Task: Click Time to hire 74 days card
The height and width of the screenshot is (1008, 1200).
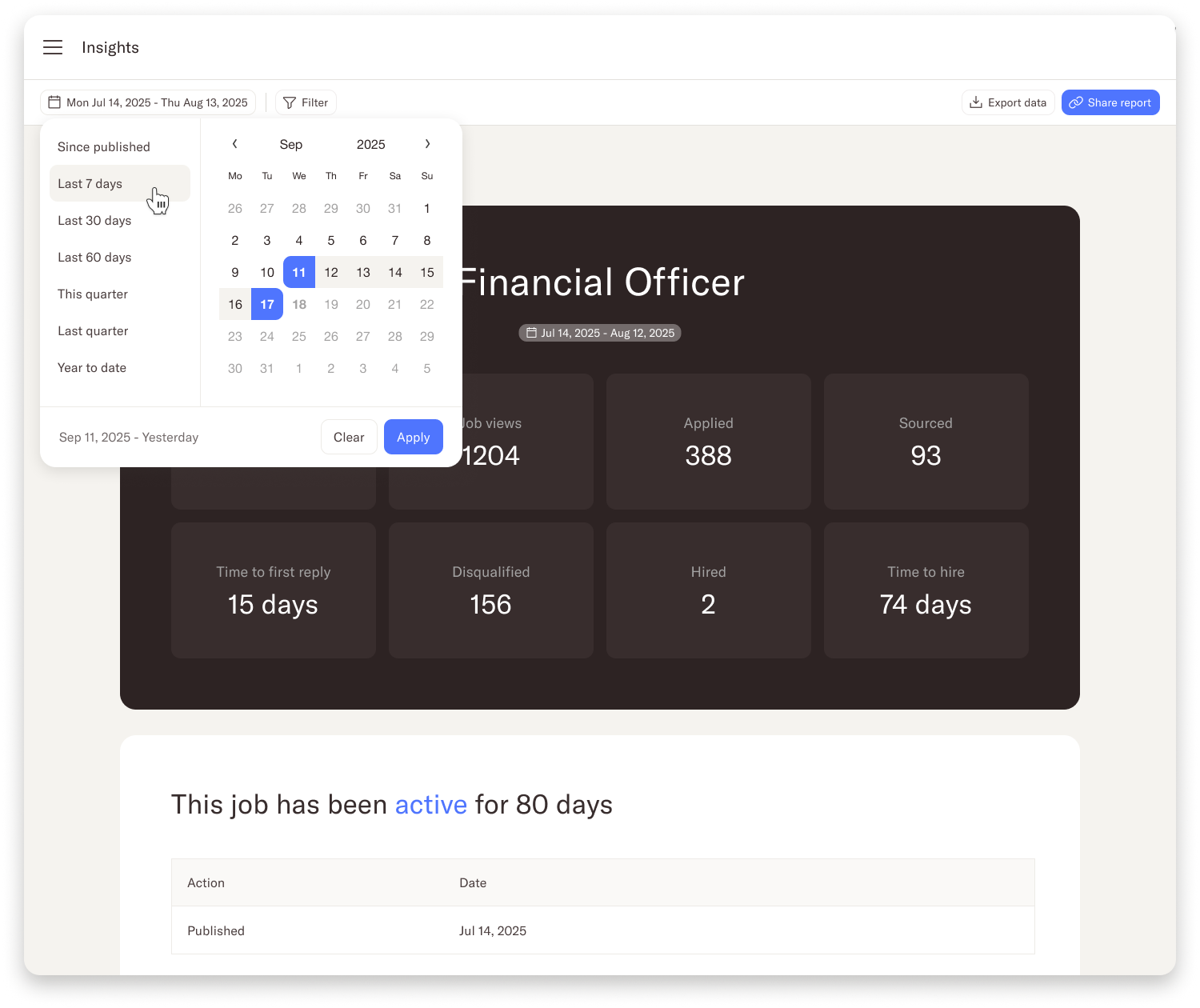Action: [x=926, y=590]
